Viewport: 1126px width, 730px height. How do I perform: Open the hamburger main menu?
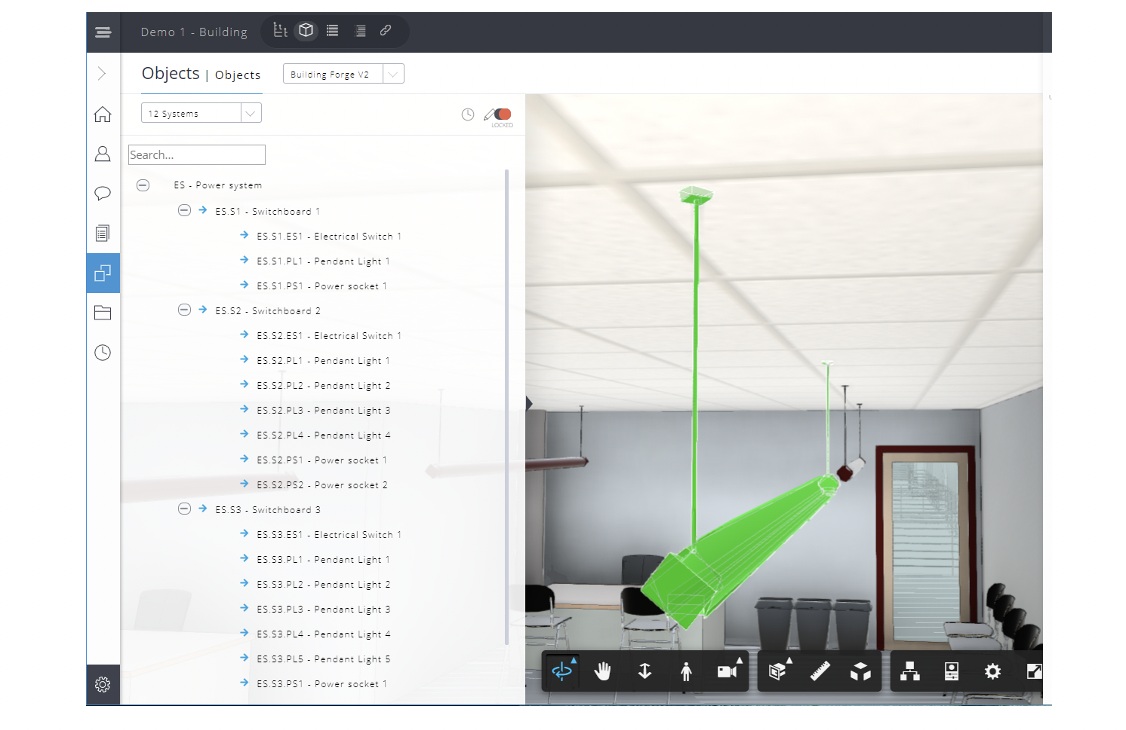103,32
